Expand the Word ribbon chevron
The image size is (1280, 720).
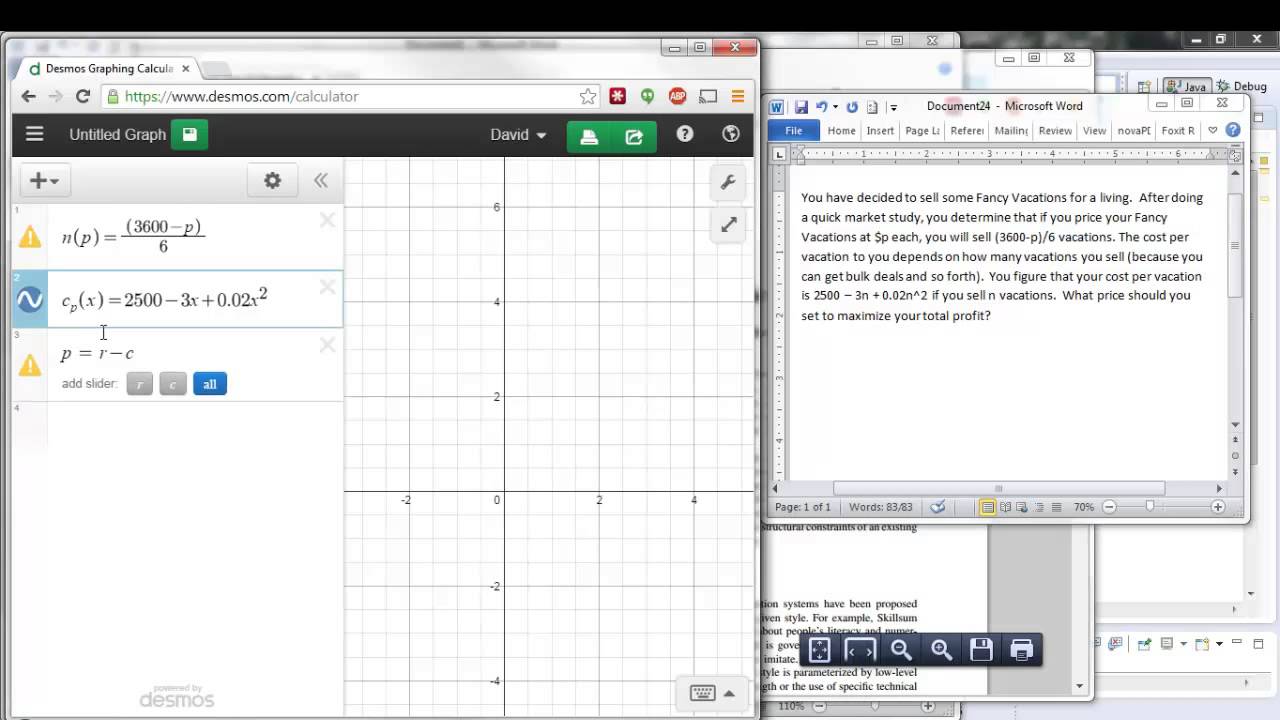(1213, 130)
